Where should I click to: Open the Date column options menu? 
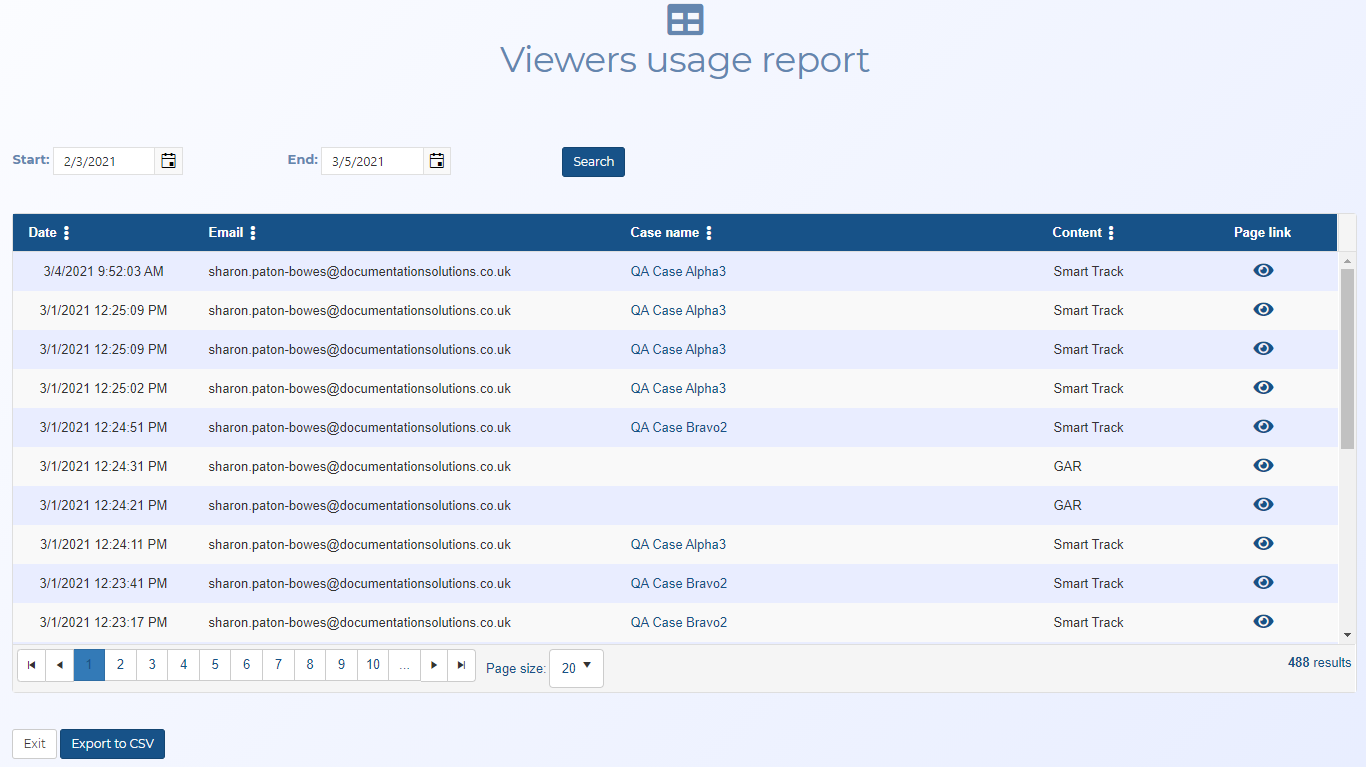tap(67, 233)
